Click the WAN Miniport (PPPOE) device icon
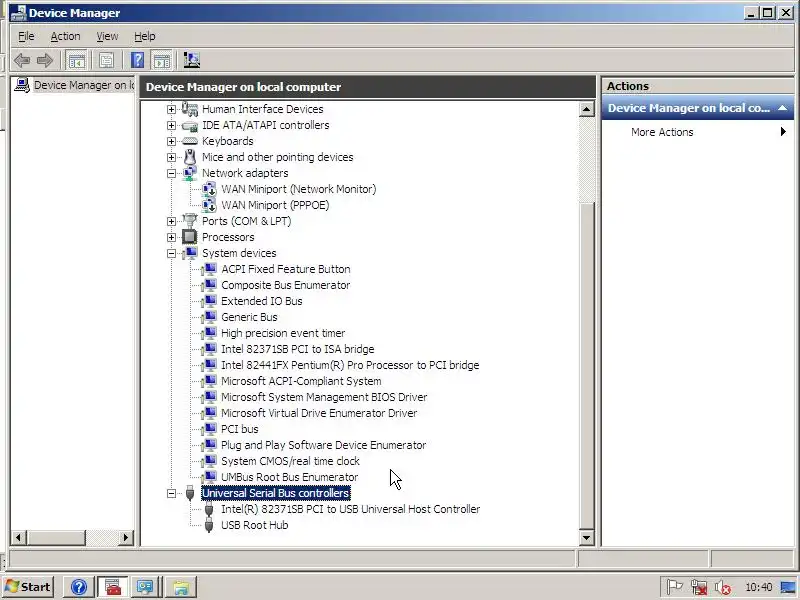Image resolution: width=800 pixels, height=600 pixels. (209, 205)
